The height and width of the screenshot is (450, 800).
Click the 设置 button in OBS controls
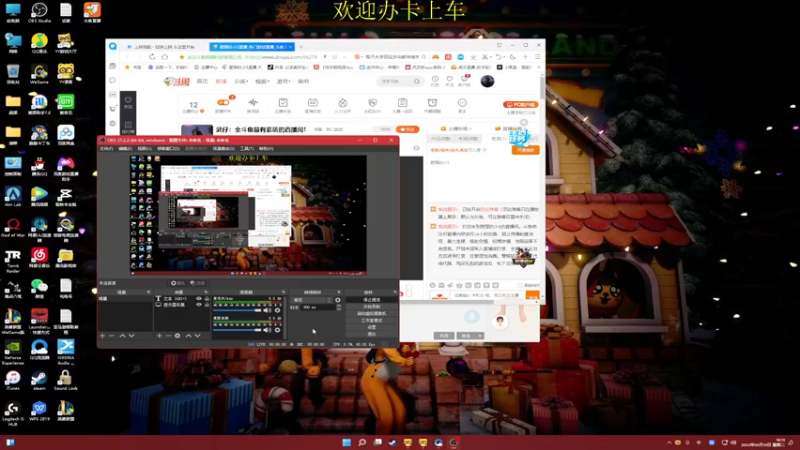pyautogui.click(x=371, y=327)
